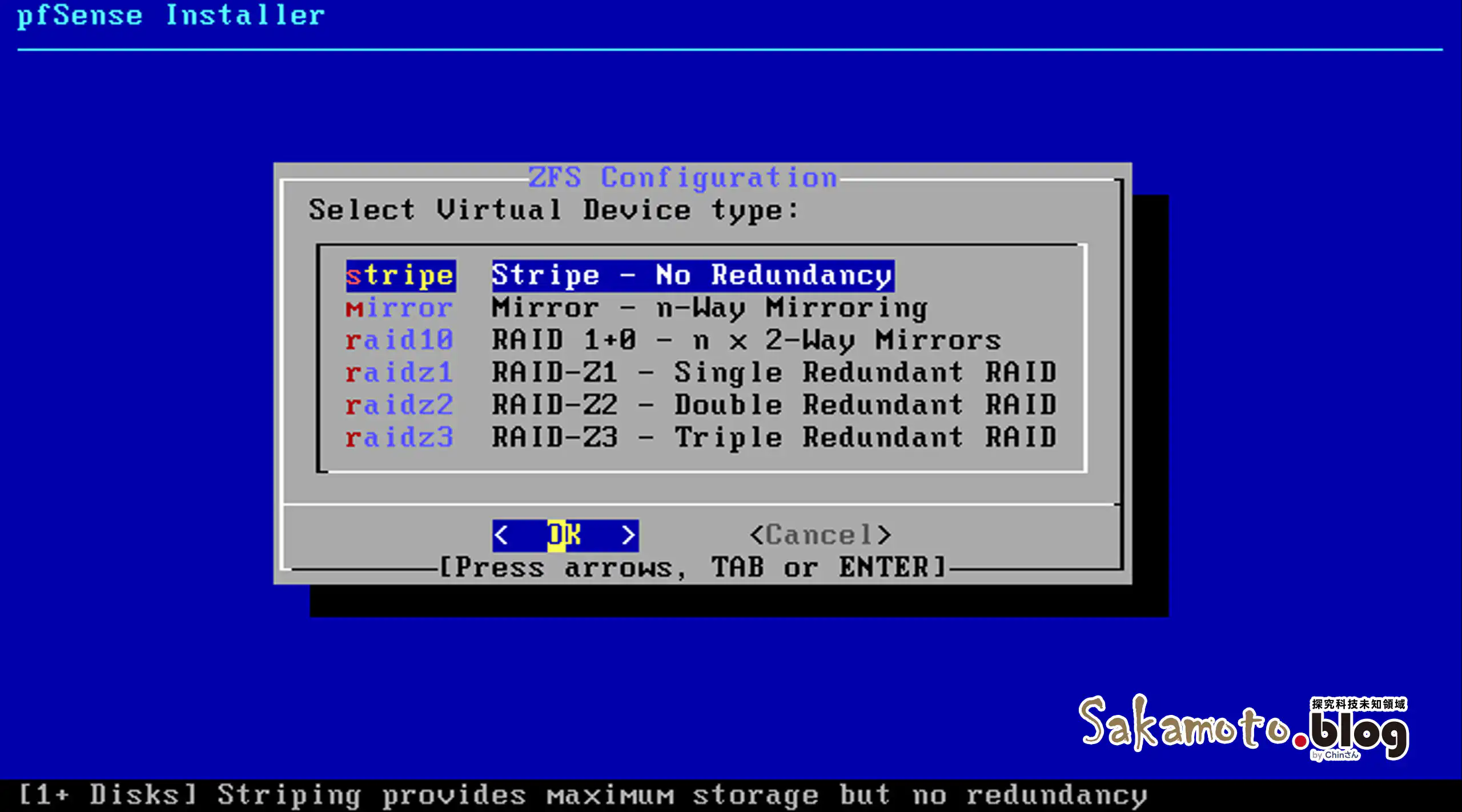Dismiss the dialog via Cancel
Viewport: 1462px width, 812px height.
821,534
